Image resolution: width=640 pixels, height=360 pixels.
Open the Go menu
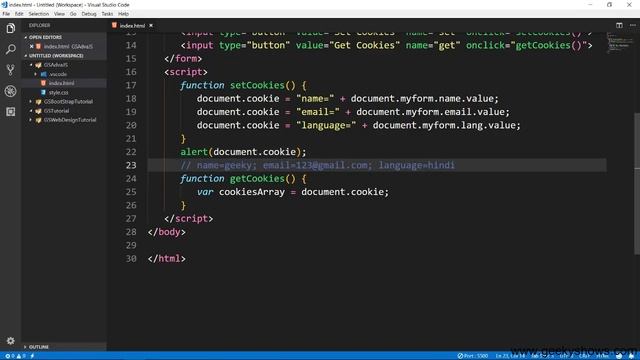pyautogui.click(x=73, y=14)
